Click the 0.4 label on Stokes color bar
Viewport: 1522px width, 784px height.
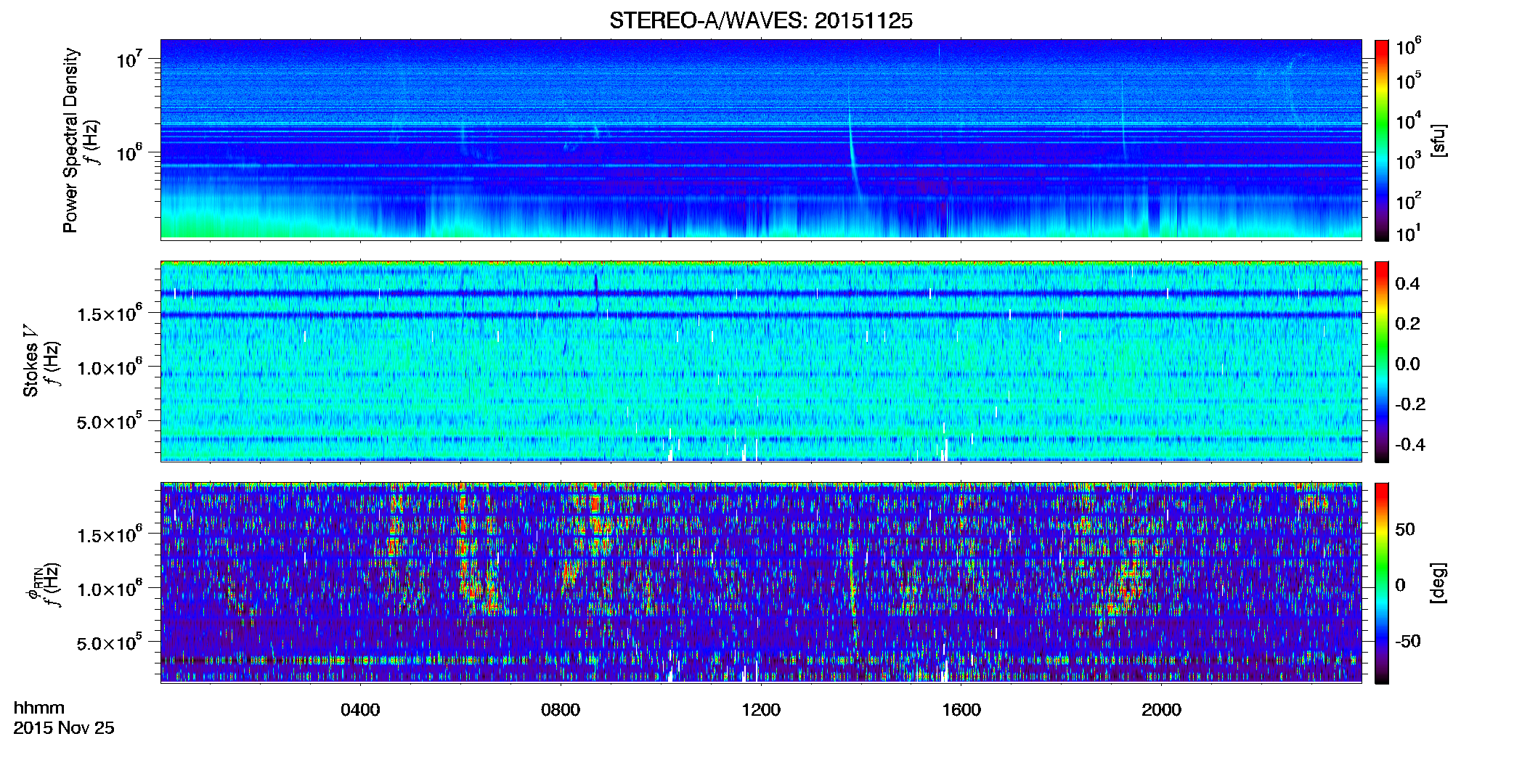click(1407, 284)
